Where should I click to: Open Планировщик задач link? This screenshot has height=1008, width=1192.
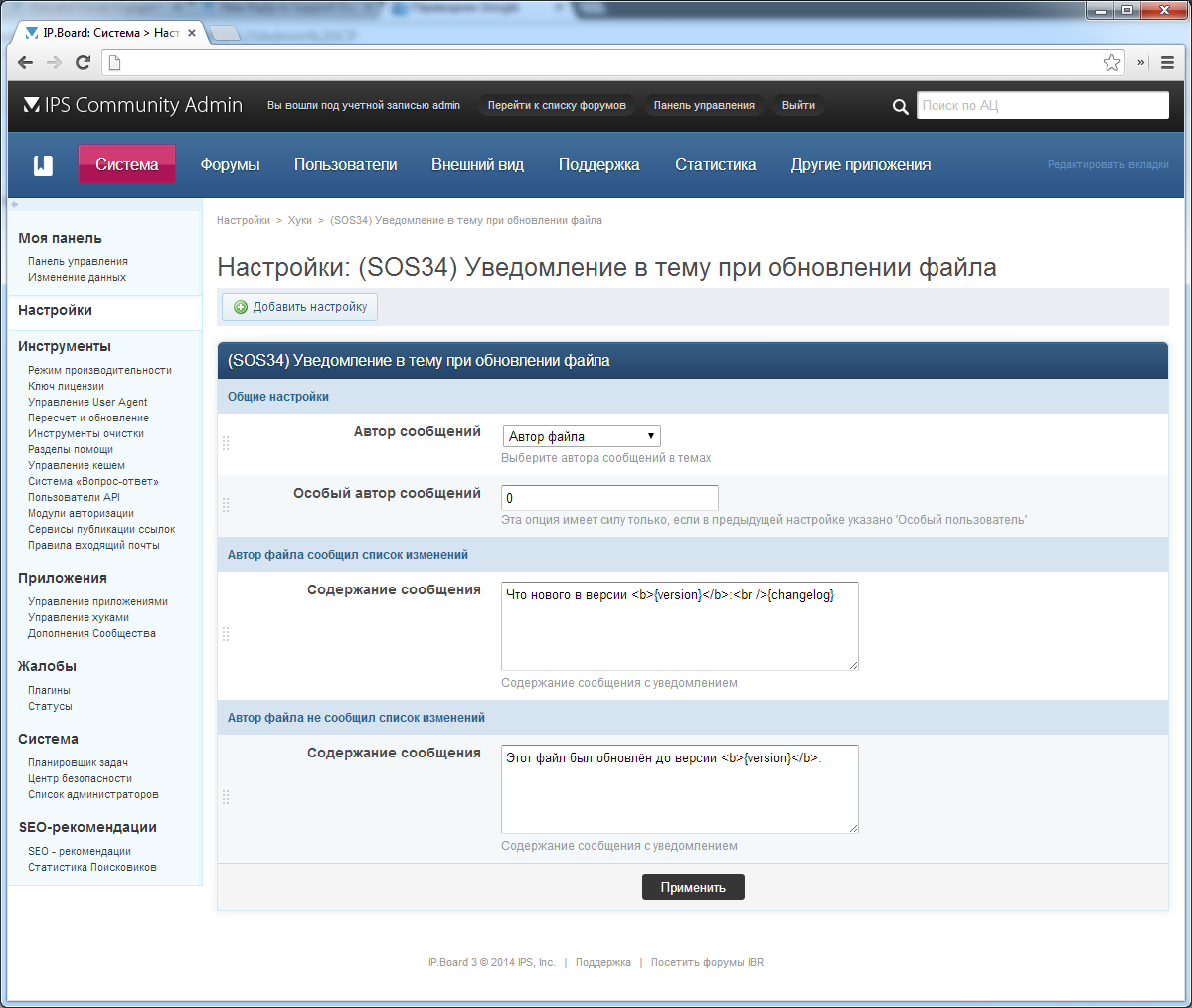(x=78, y=763)
